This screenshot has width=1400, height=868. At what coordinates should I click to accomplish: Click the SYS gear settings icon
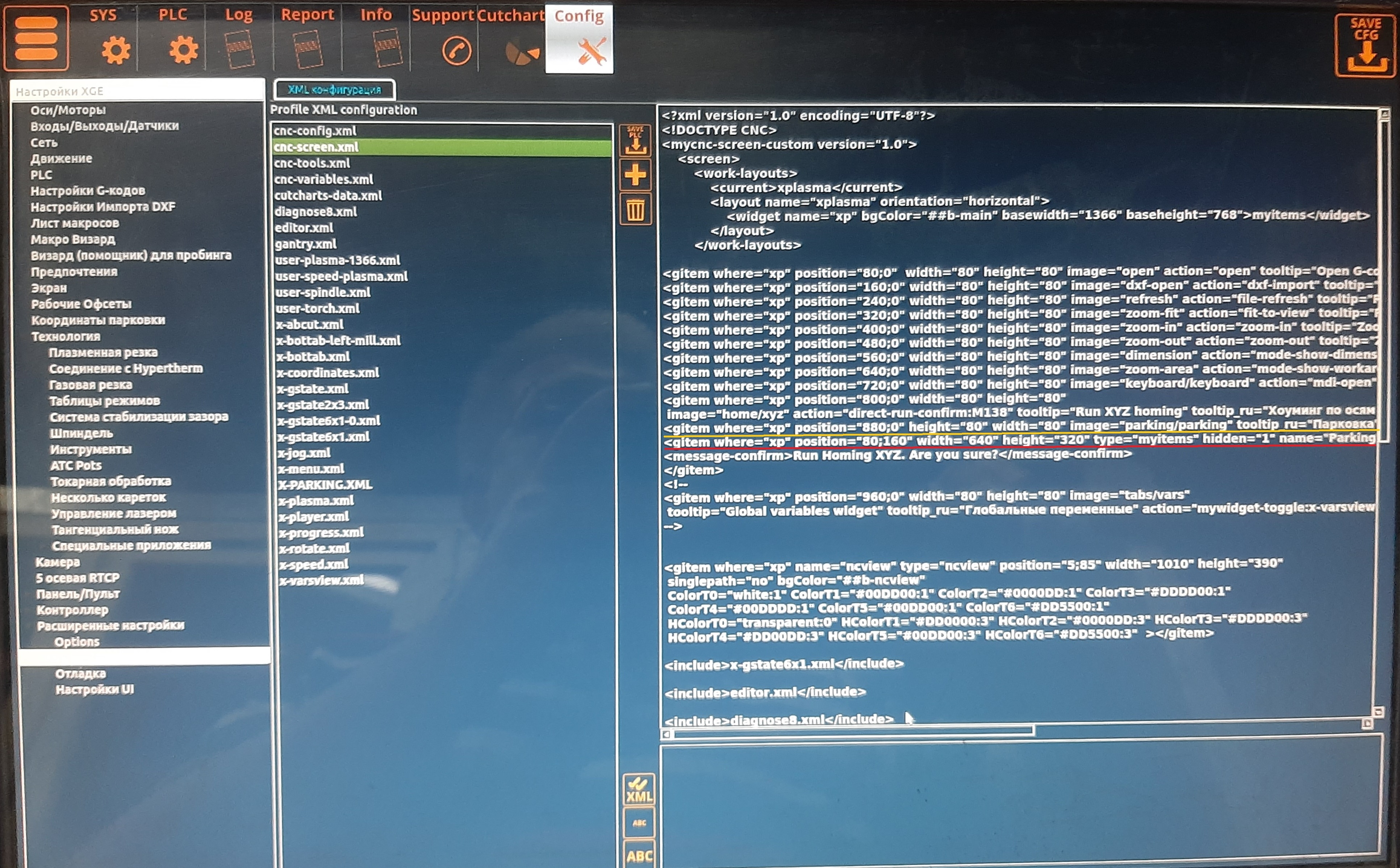coord(116,50)
